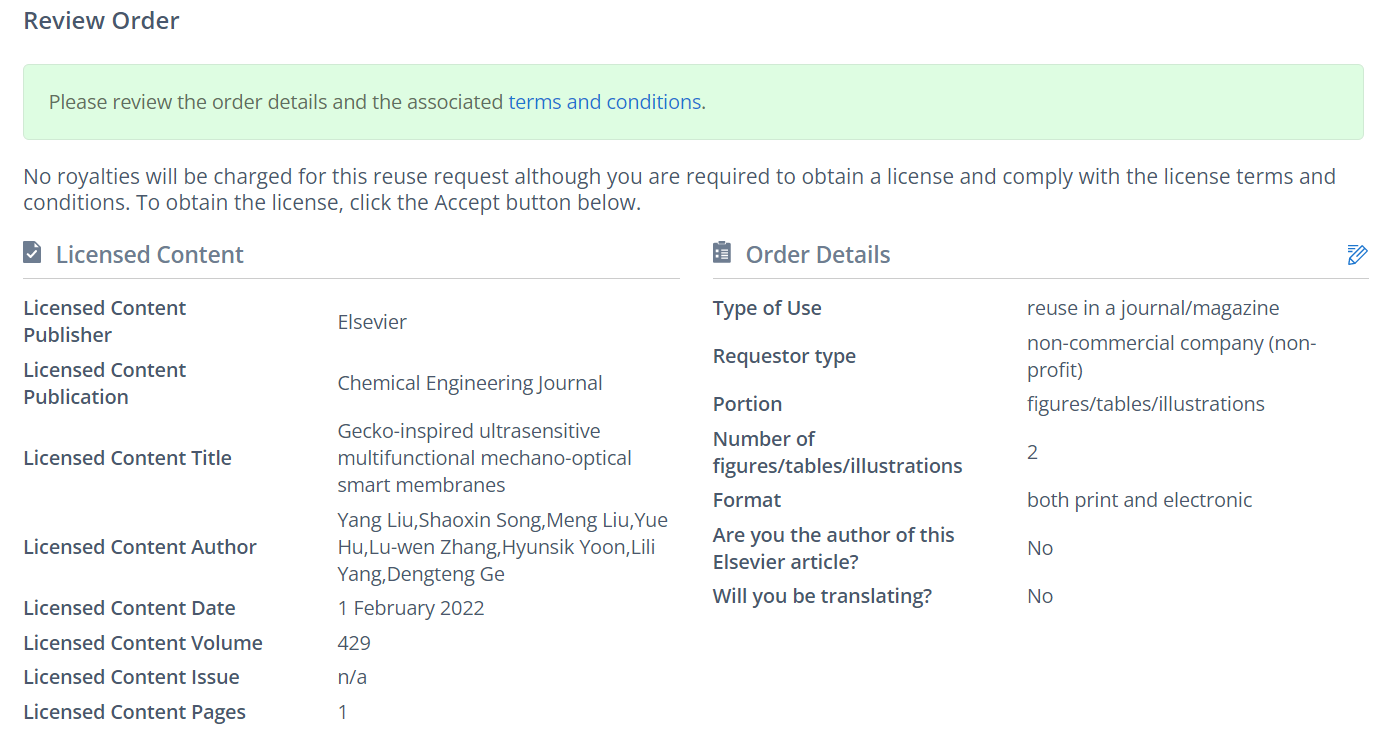
Task: Click the Type of Use label
Action: click(767, 308)
